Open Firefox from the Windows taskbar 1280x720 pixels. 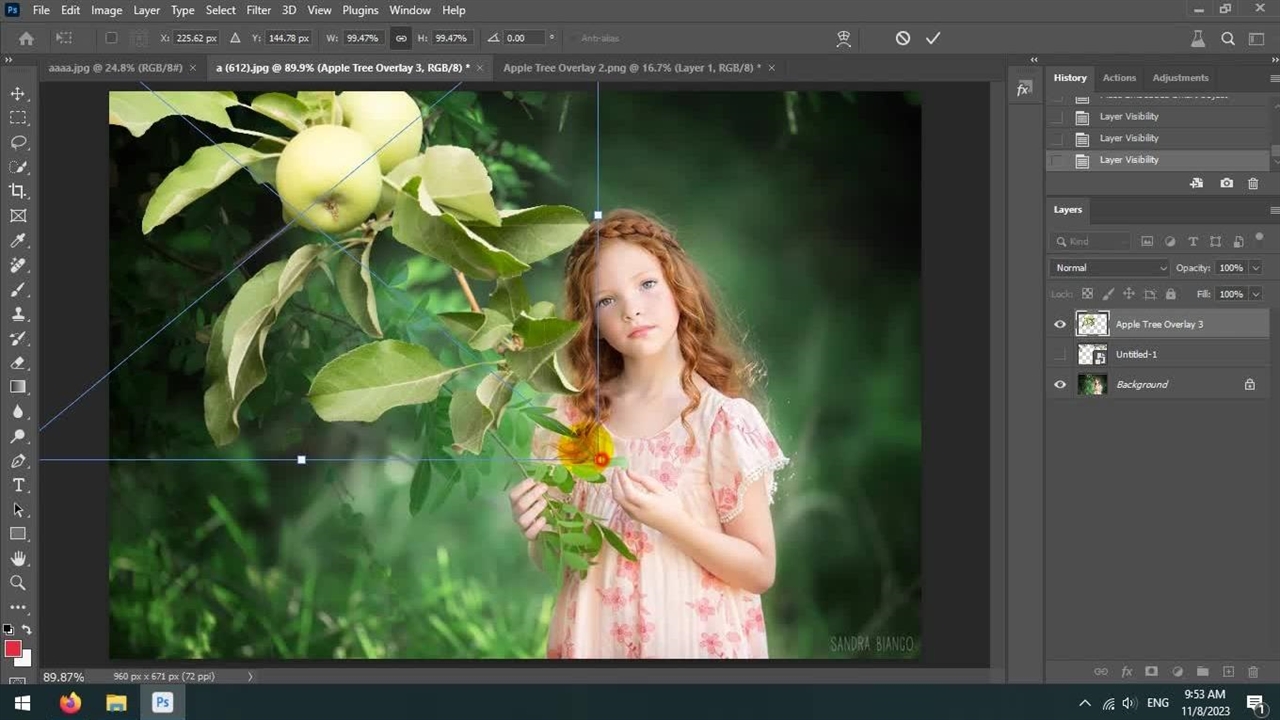70,703
